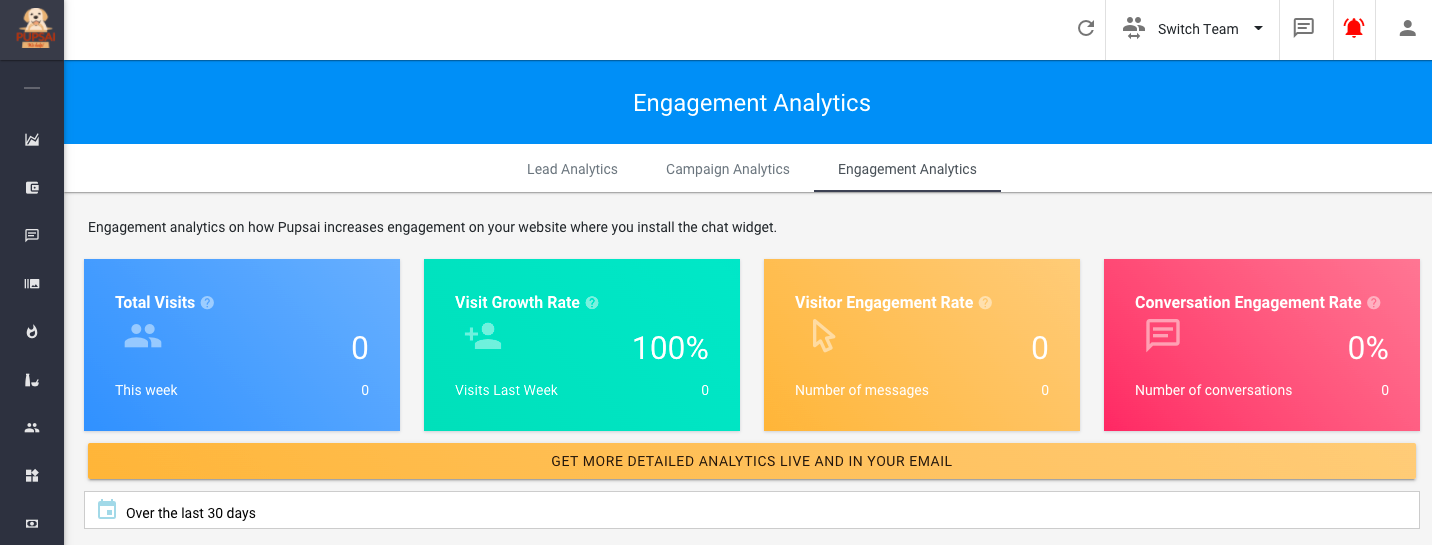Open the analytics chart sidebar icon
Viewport: 1432px width, 545px height.
pos(32,140)
